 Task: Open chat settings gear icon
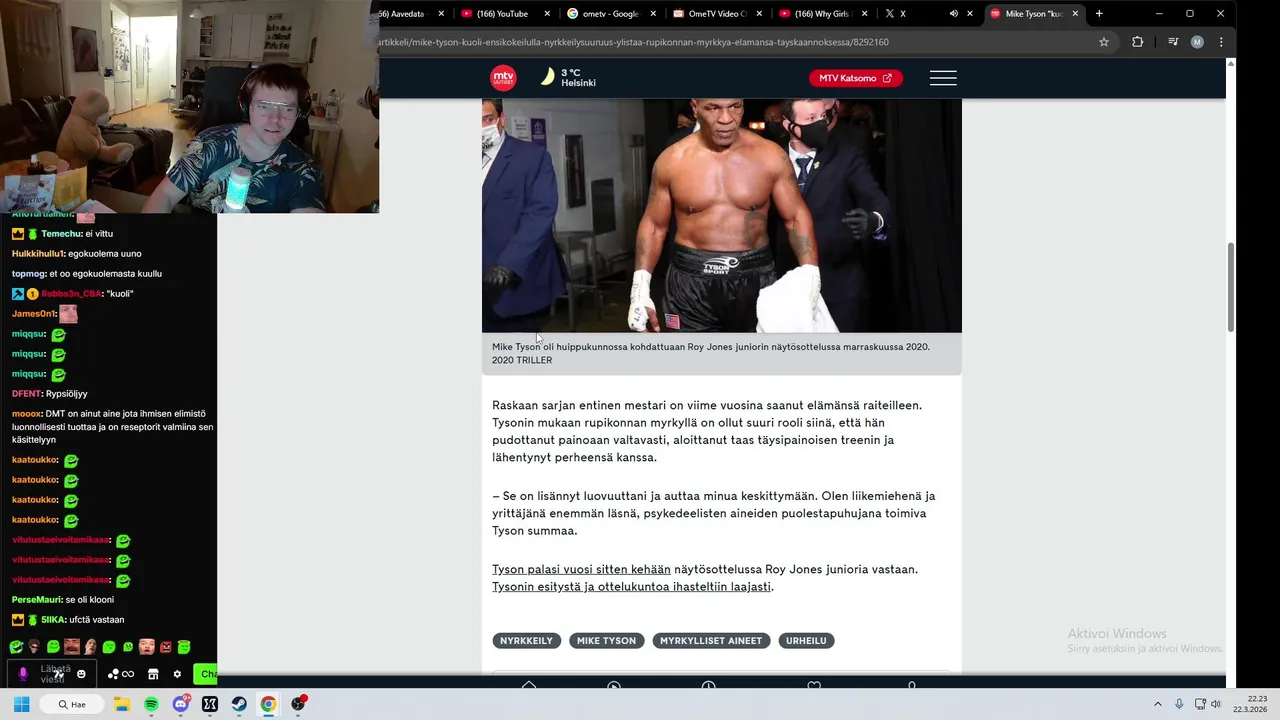177,674
